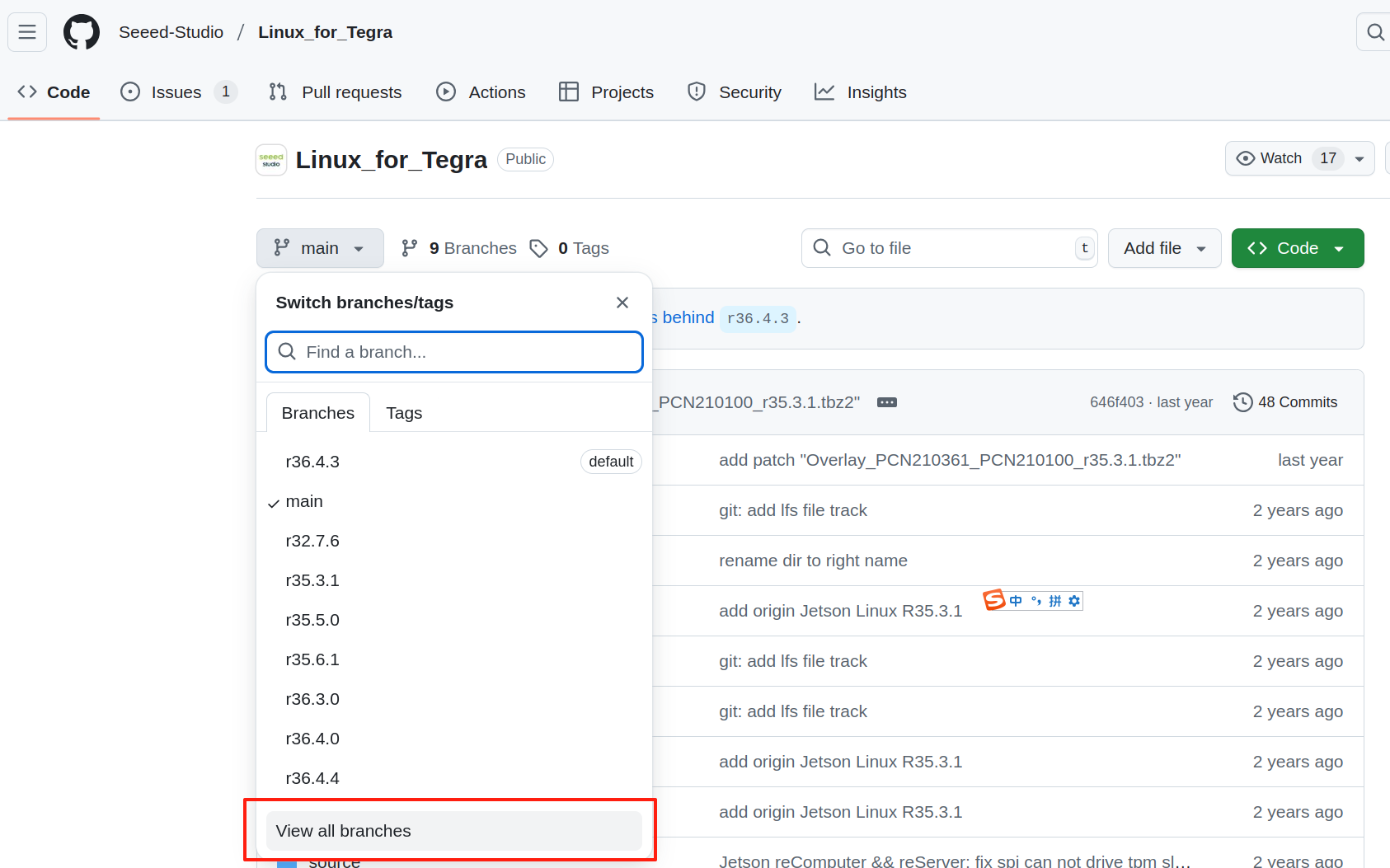Open the Add file dropdown
This screenshot has height=868, width=1390.
(x=1164, y=248)
